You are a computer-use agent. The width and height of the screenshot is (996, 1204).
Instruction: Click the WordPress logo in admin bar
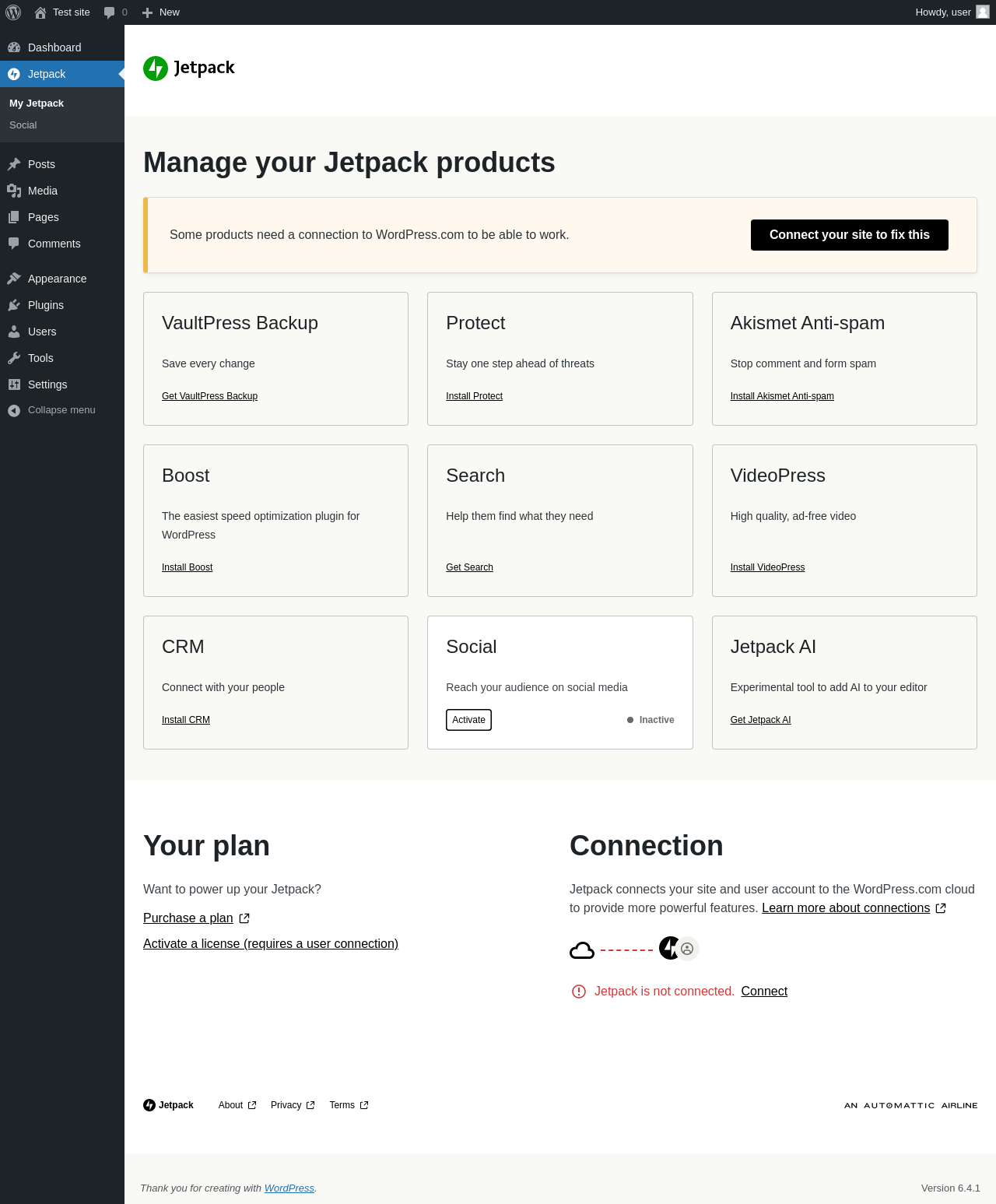coord(13,12)
